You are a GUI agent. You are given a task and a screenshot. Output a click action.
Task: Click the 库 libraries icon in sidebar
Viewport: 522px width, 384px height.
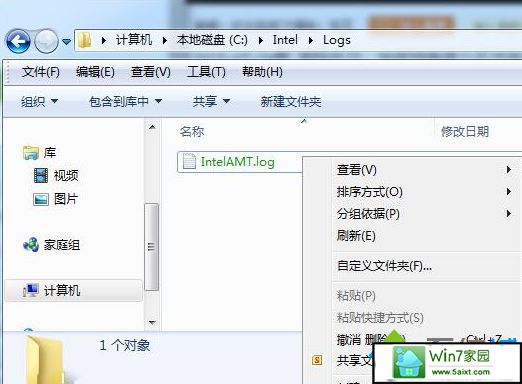pos(31,153)
